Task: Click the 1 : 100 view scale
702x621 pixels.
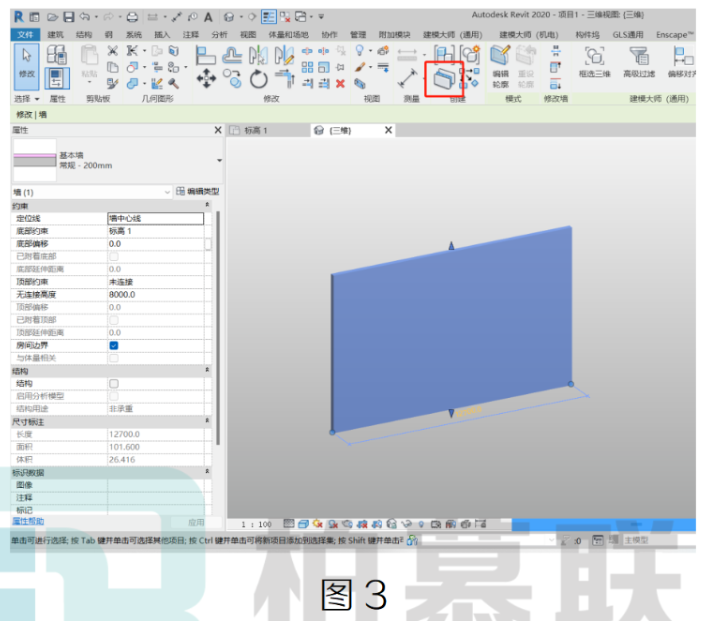Action: point(256,524)
